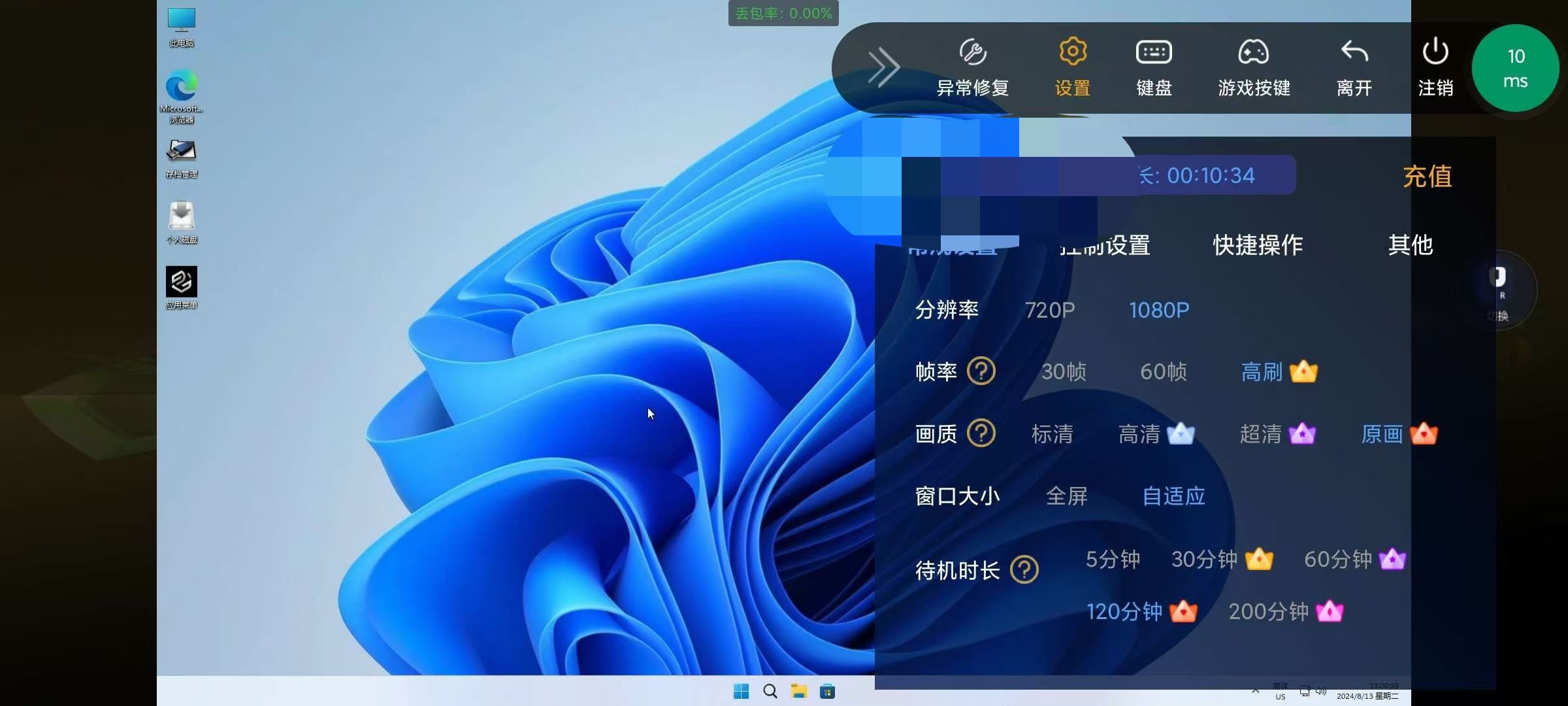The width and height of the screenshot is (1568, 706).
Task: Choose 标清 picture quality
Action: point(1052,434)
